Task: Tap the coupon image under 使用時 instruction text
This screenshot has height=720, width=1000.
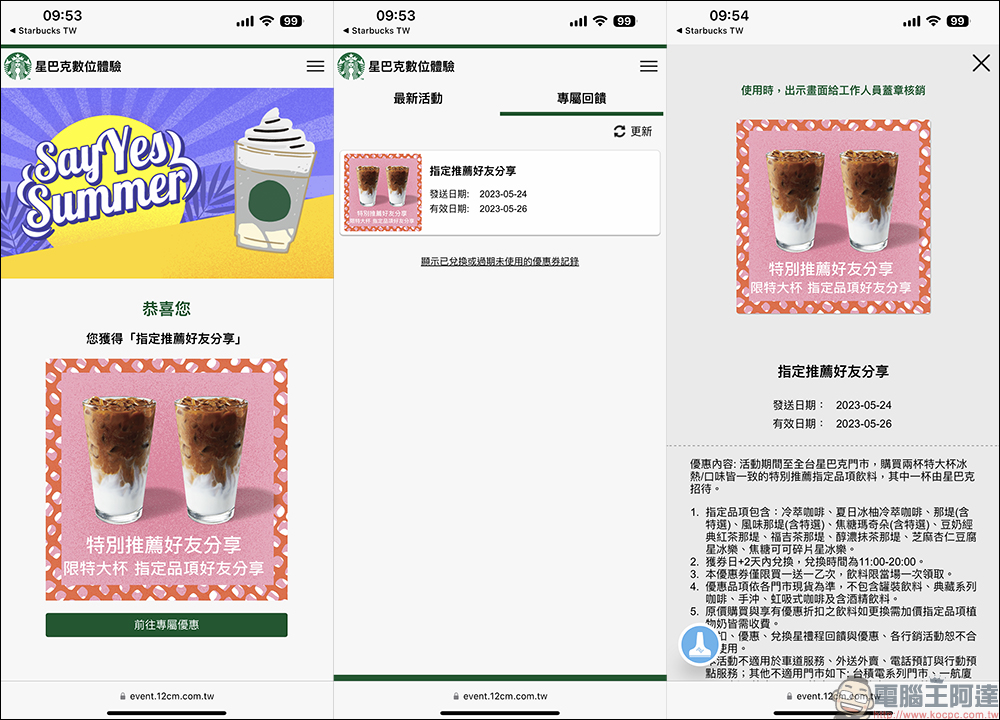Action: (x=833, y=217)
